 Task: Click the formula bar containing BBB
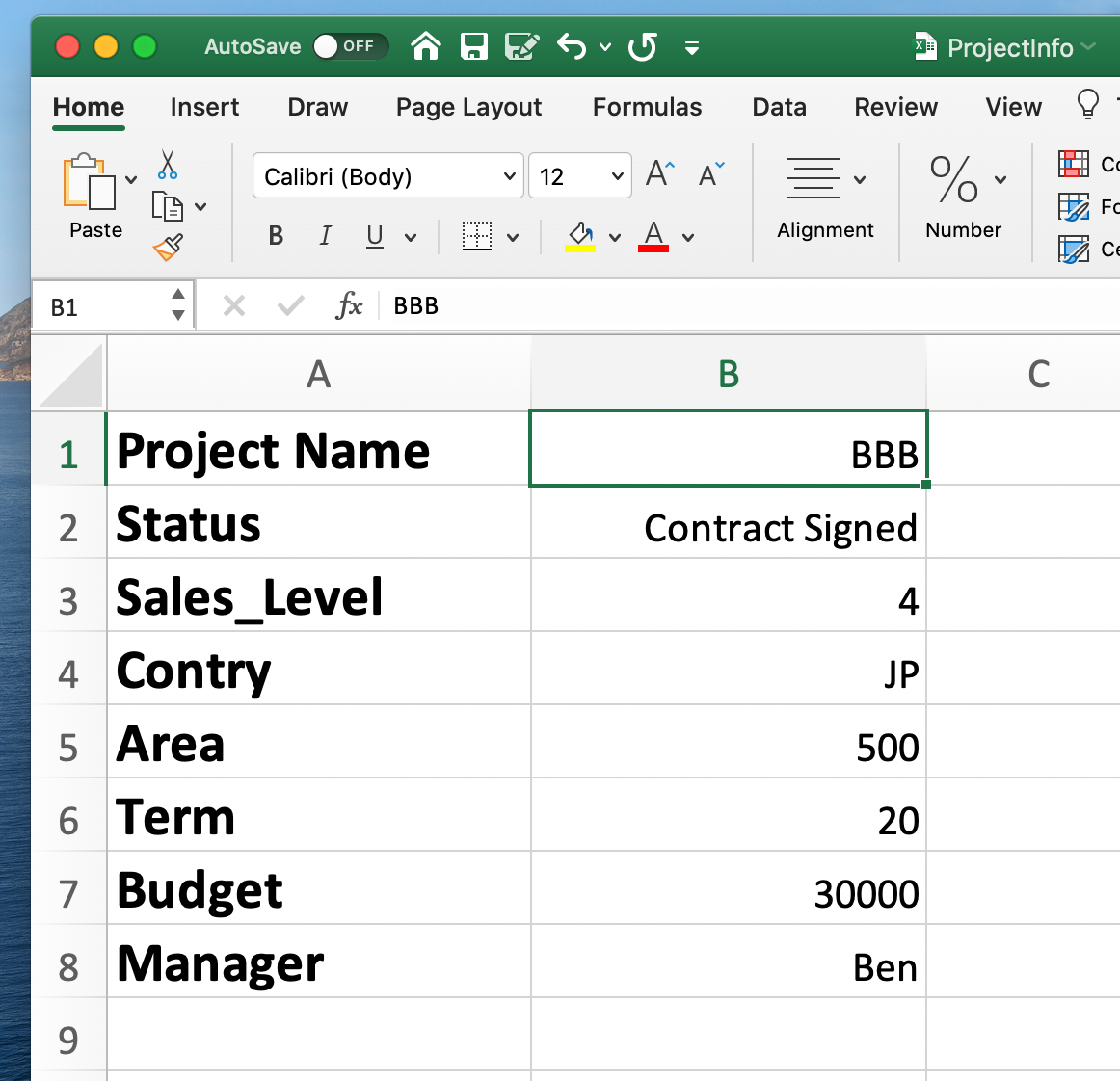749,305
